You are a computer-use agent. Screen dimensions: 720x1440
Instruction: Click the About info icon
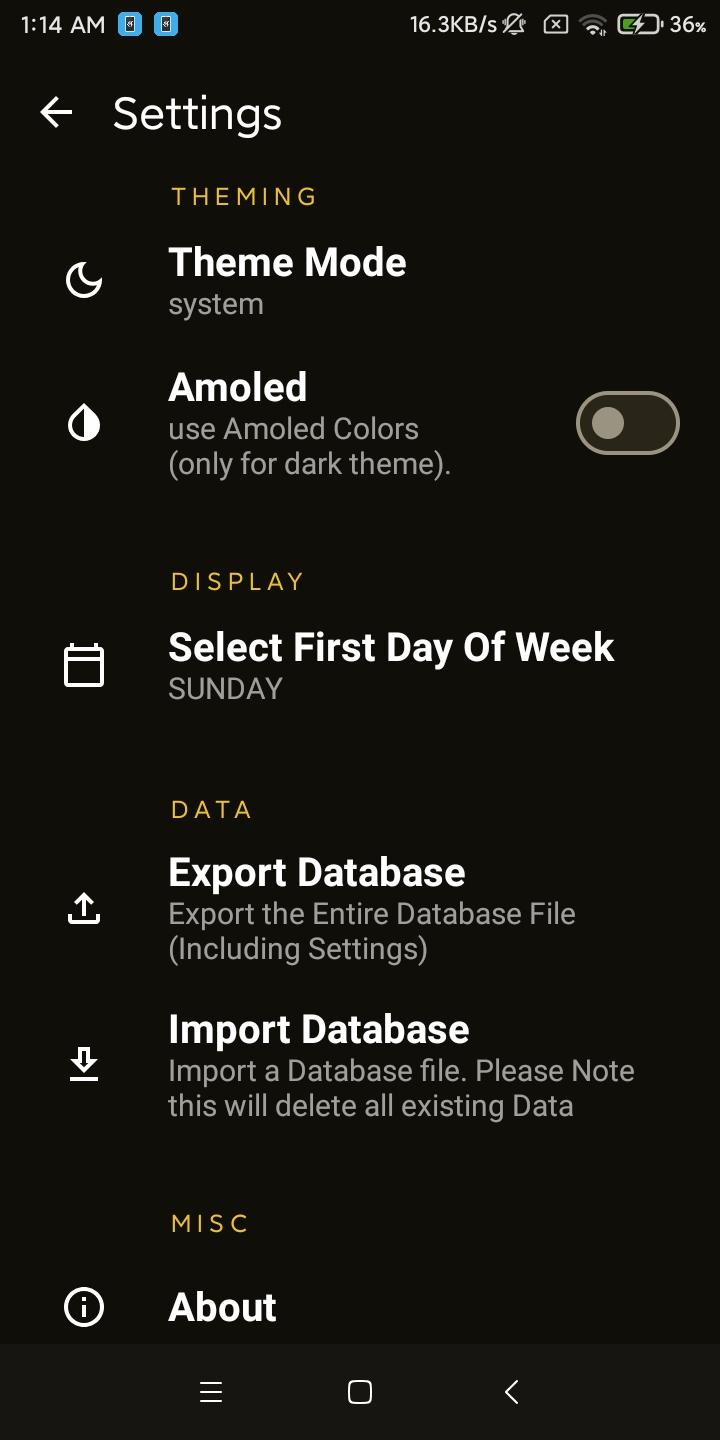[84, 1307]
